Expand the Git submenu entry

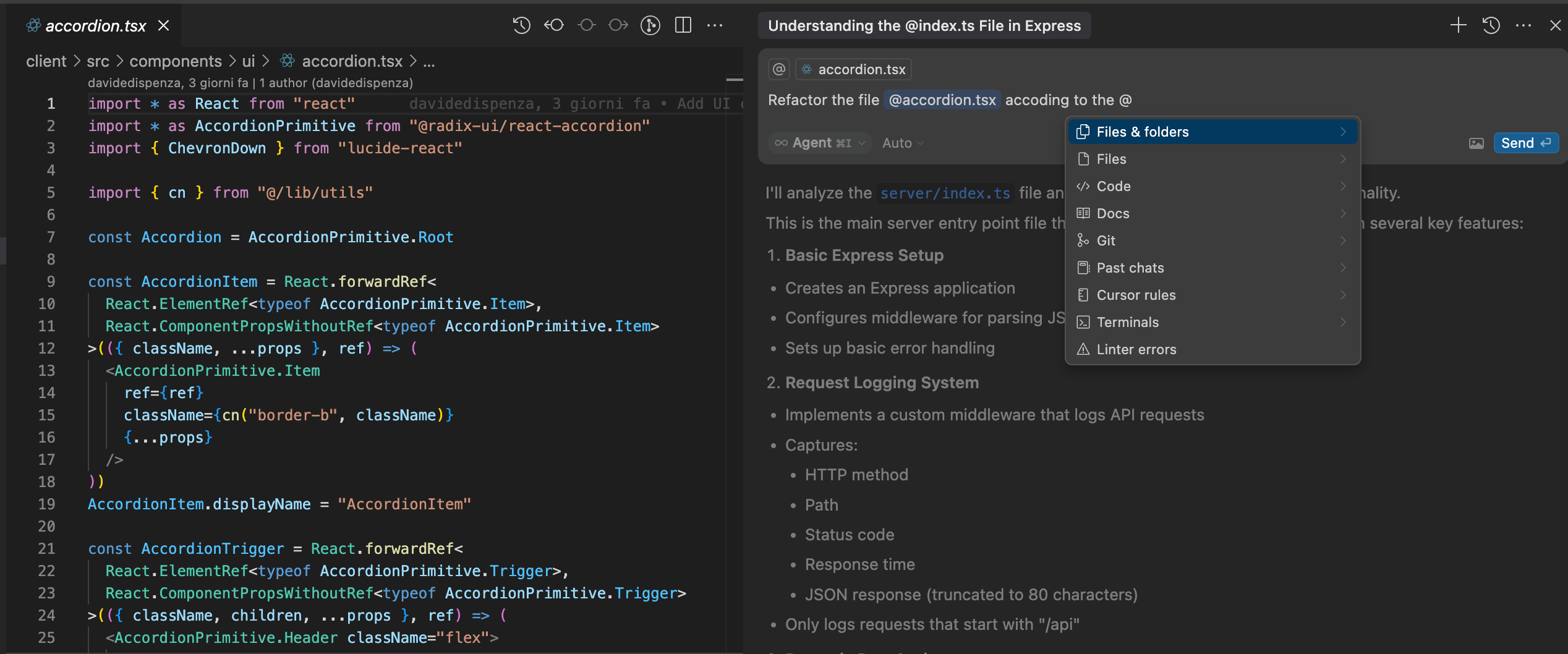tap(1212, 240)
